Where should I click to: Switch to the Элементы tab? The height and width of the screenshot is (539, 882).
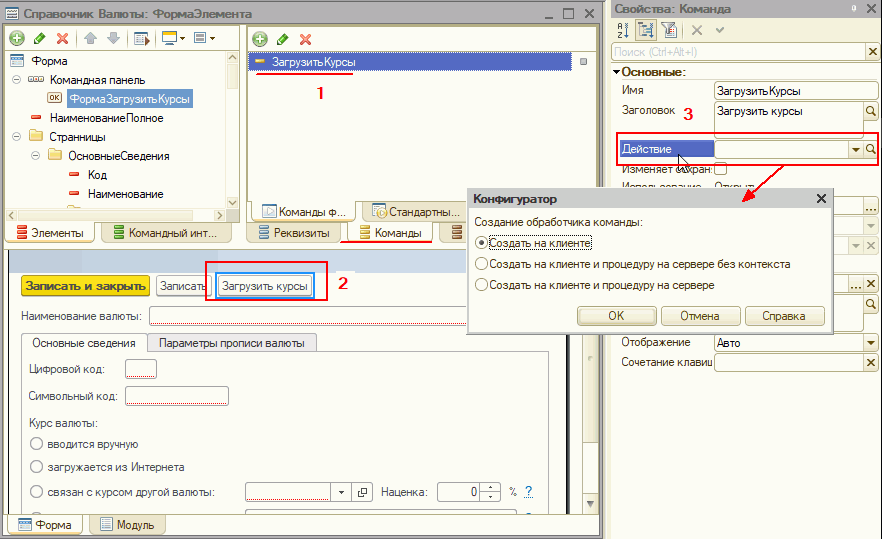(50, 232)
